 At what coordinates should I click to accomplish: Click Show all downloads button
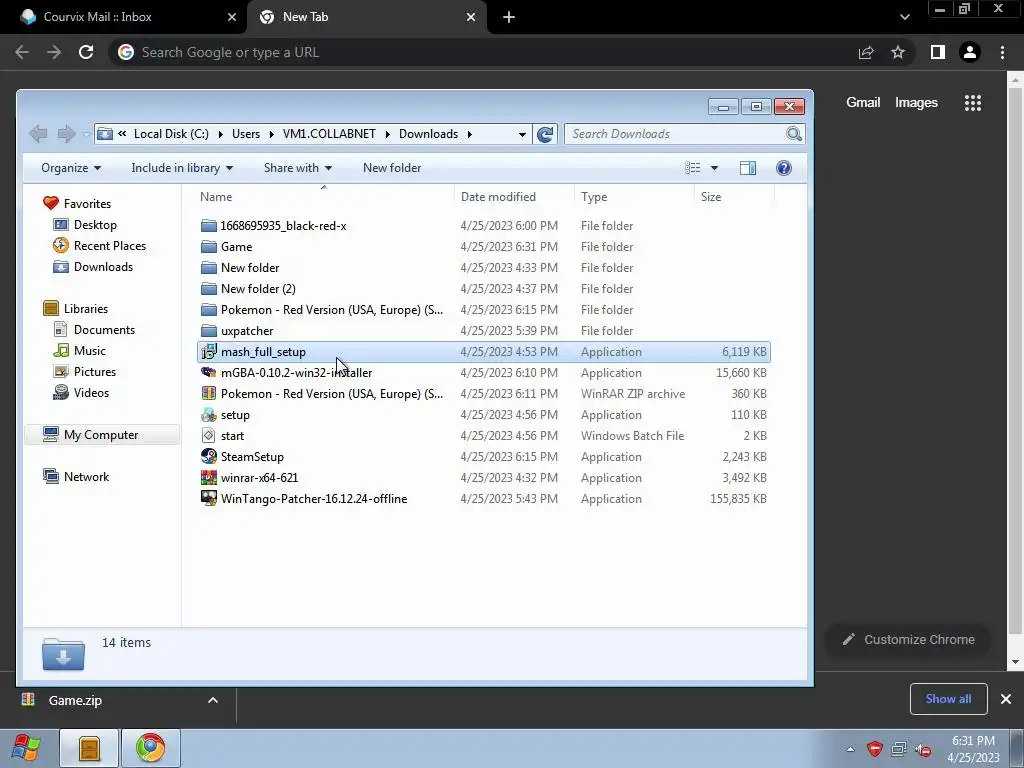[948, 699]
